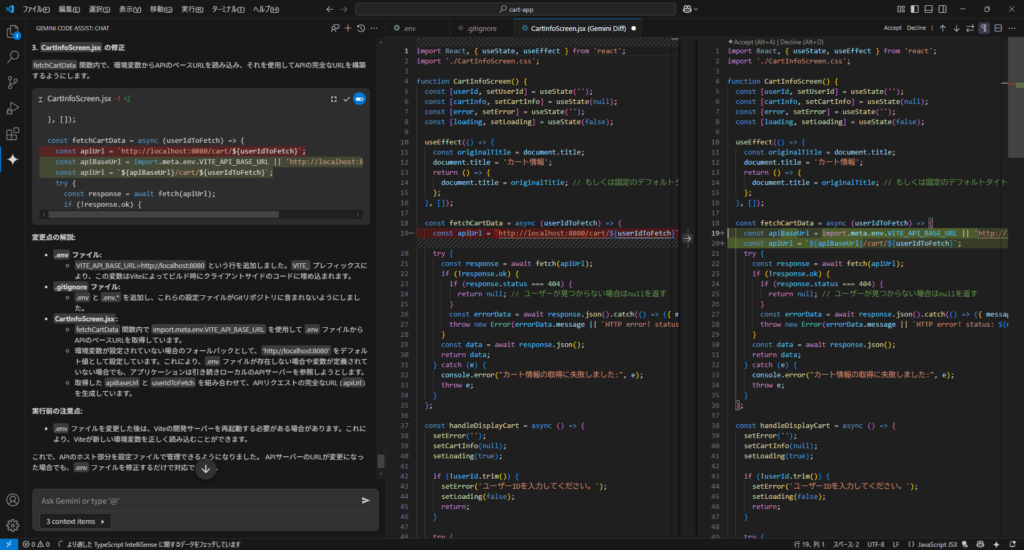Go to previous change with up arrow
The height and width of the screenshot is (550, 1024).
click(x=942, y=28)
